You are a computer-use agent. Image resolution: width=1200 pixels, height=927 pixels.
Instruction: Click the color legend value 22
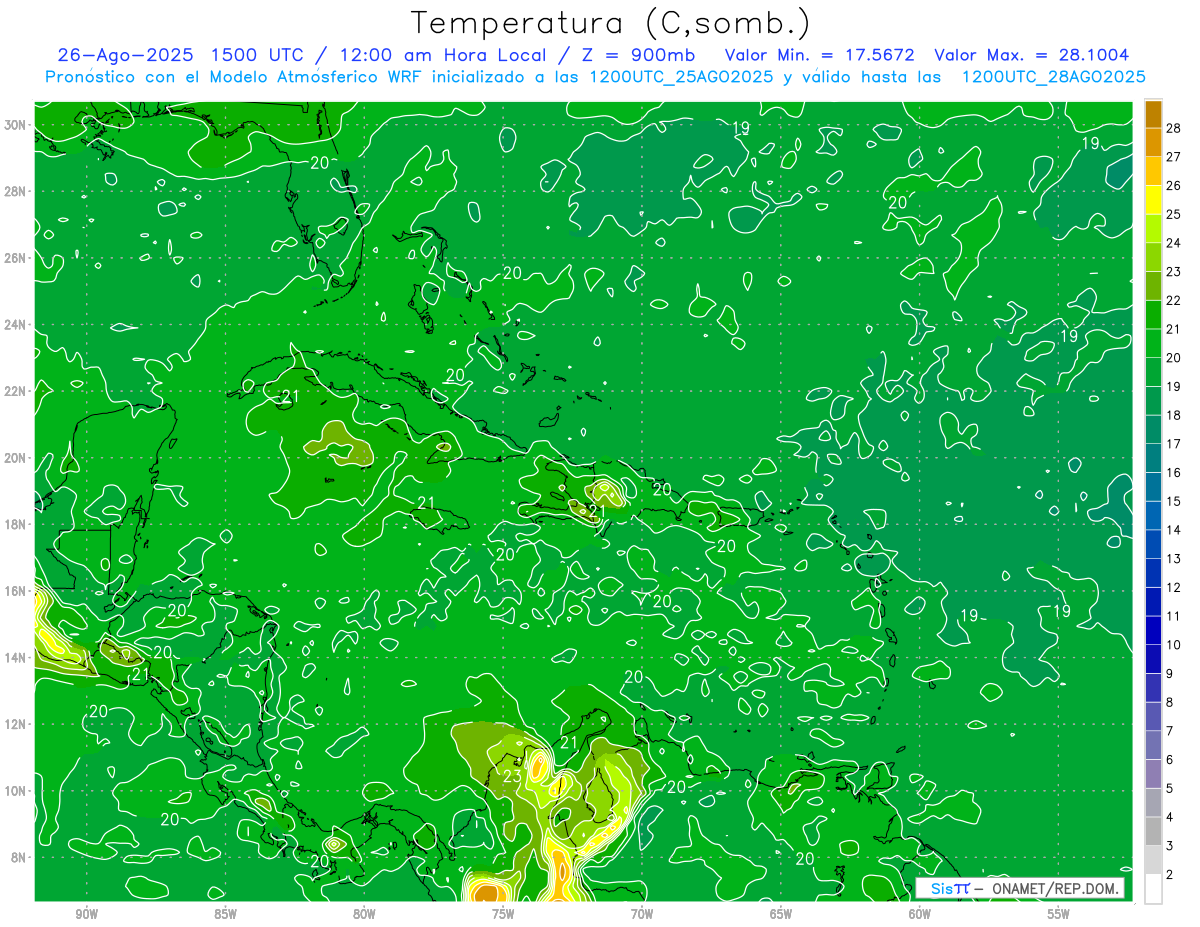pos(1174,300)
